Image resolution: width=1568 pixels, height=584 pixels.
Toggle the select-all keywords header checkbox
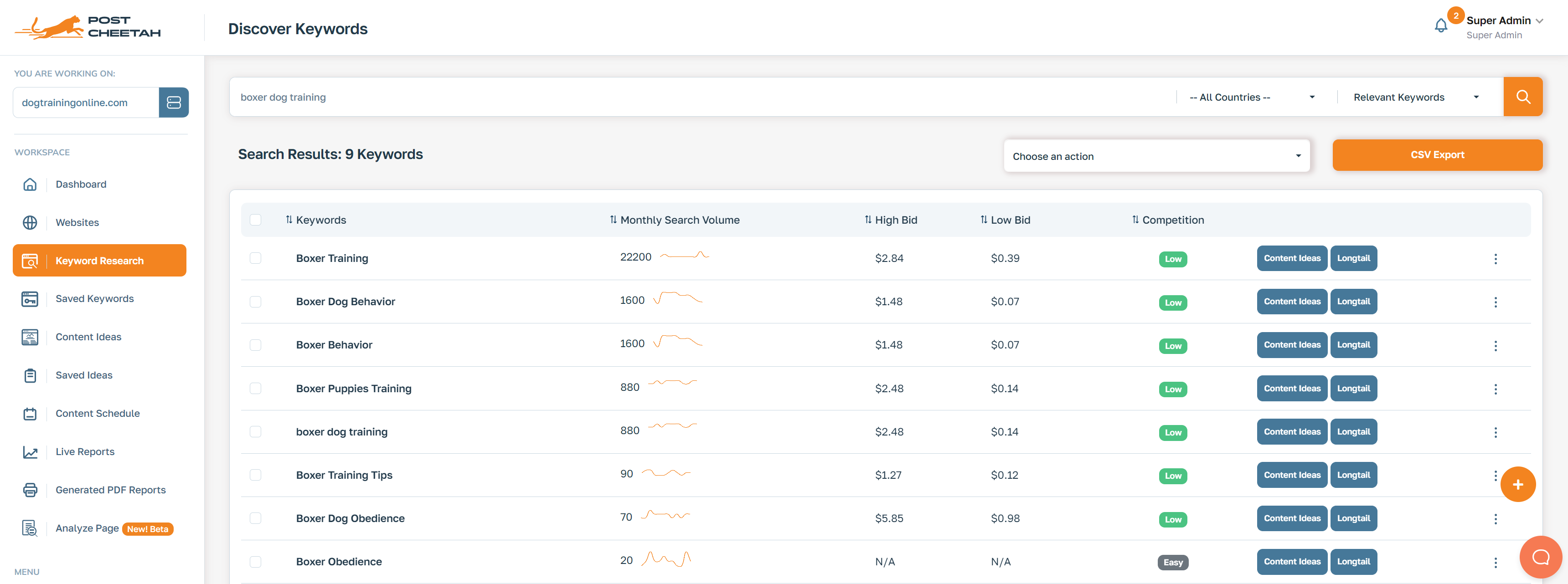(x=256, y=220)
